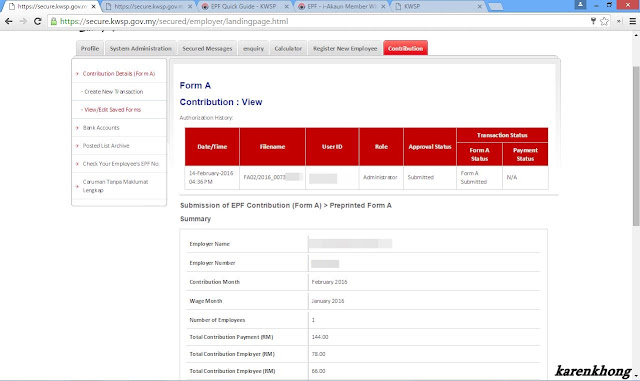This screenshot has width=640, height=381.
Task: Switch to second secure.kwsp.gov browser tab
Action: (147, 7)
